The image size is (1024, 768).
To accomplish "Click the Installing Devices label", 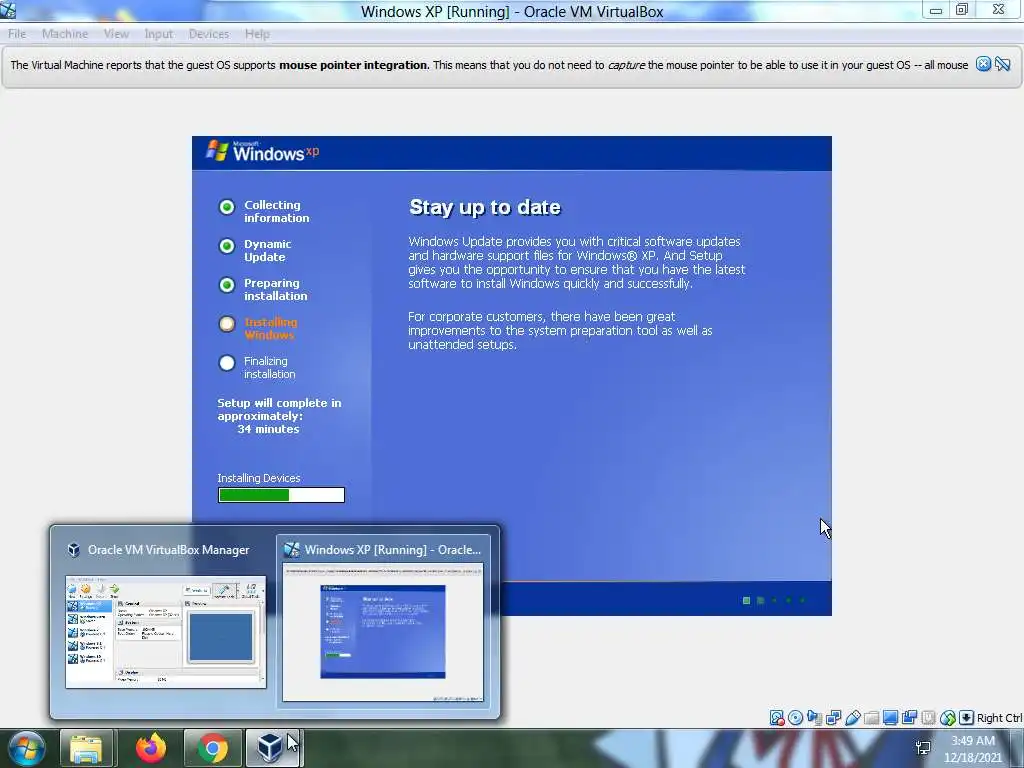I will point(259,478).
